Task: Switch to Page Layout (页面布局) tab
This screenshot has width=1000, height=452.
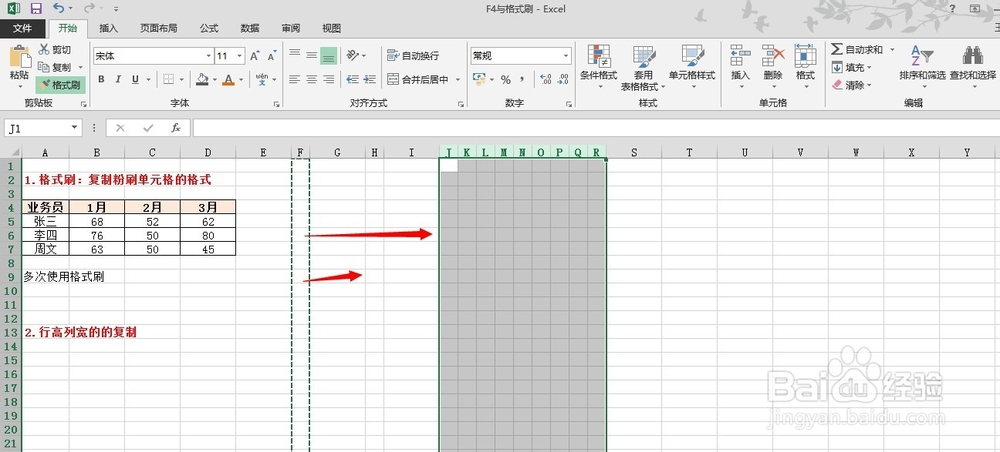Action: coord(159,28)
